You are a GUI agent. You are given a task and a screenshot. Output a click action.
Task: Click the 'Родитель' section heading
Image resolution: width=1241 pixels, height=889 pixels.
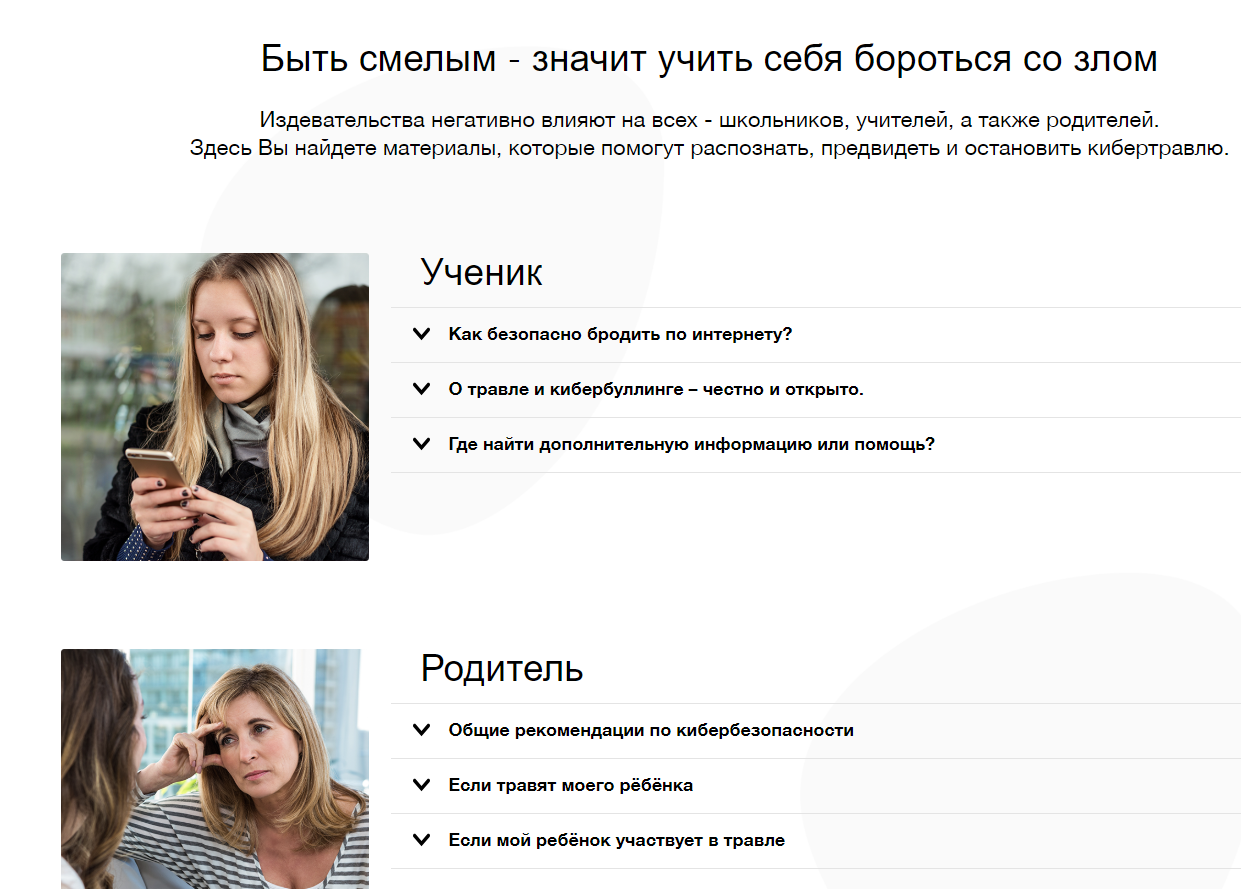tap(502, 668)
